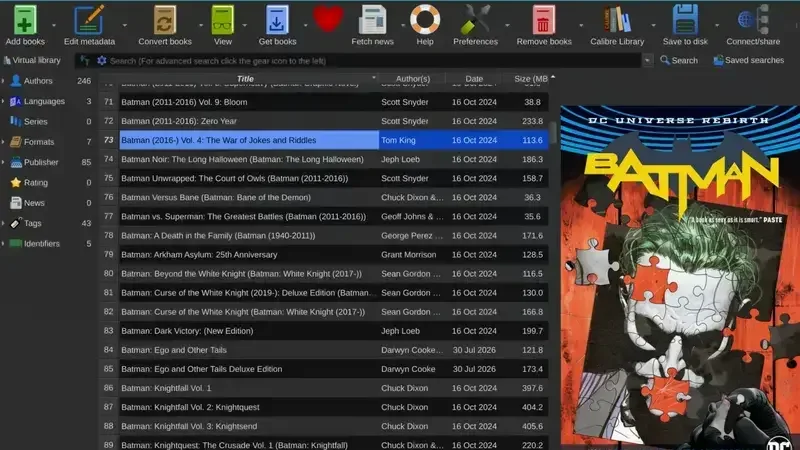This screenshot has height=450, width=800.
Task: Expand the Formats tree node
Action: coord(3,142)
